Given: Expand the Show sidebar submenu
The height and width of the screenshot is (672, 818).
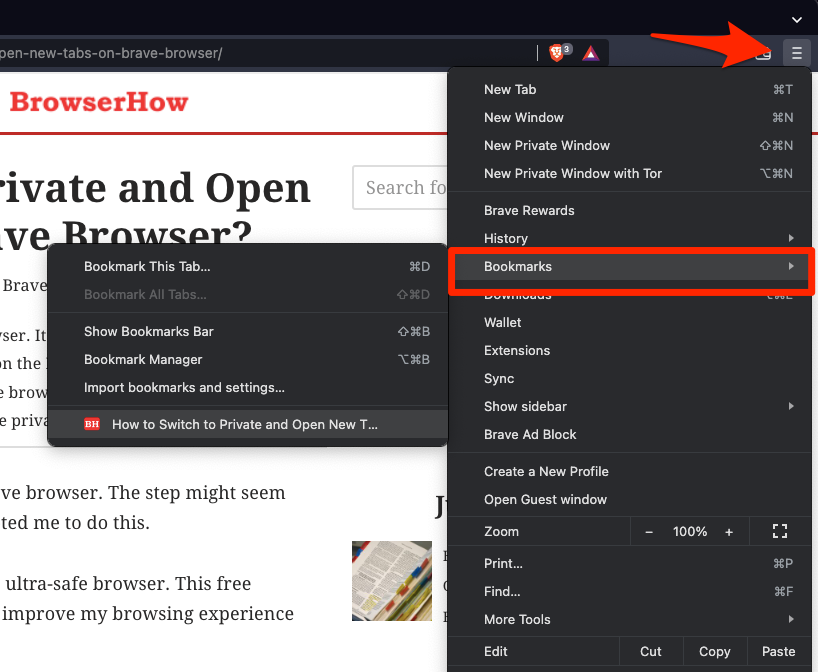Looking at the screenshot, I should coord(630,406).
